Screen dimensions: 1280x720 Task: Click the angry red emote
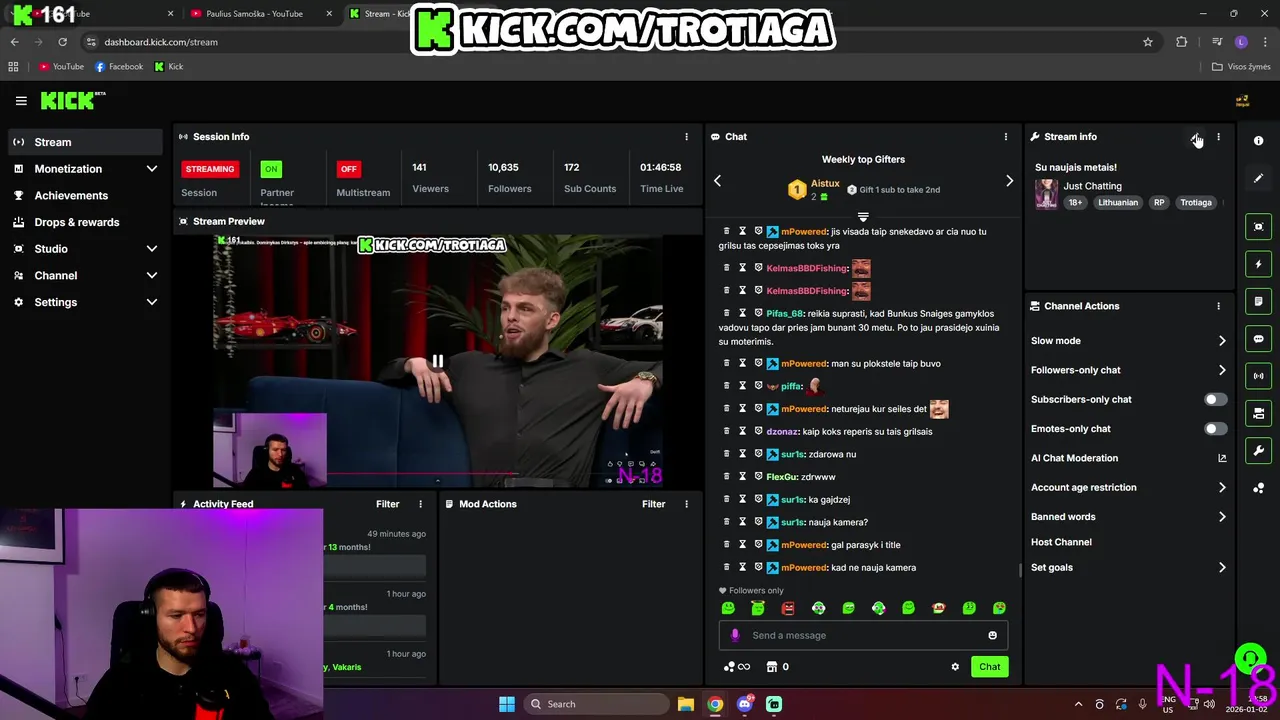tap(788, 608)
